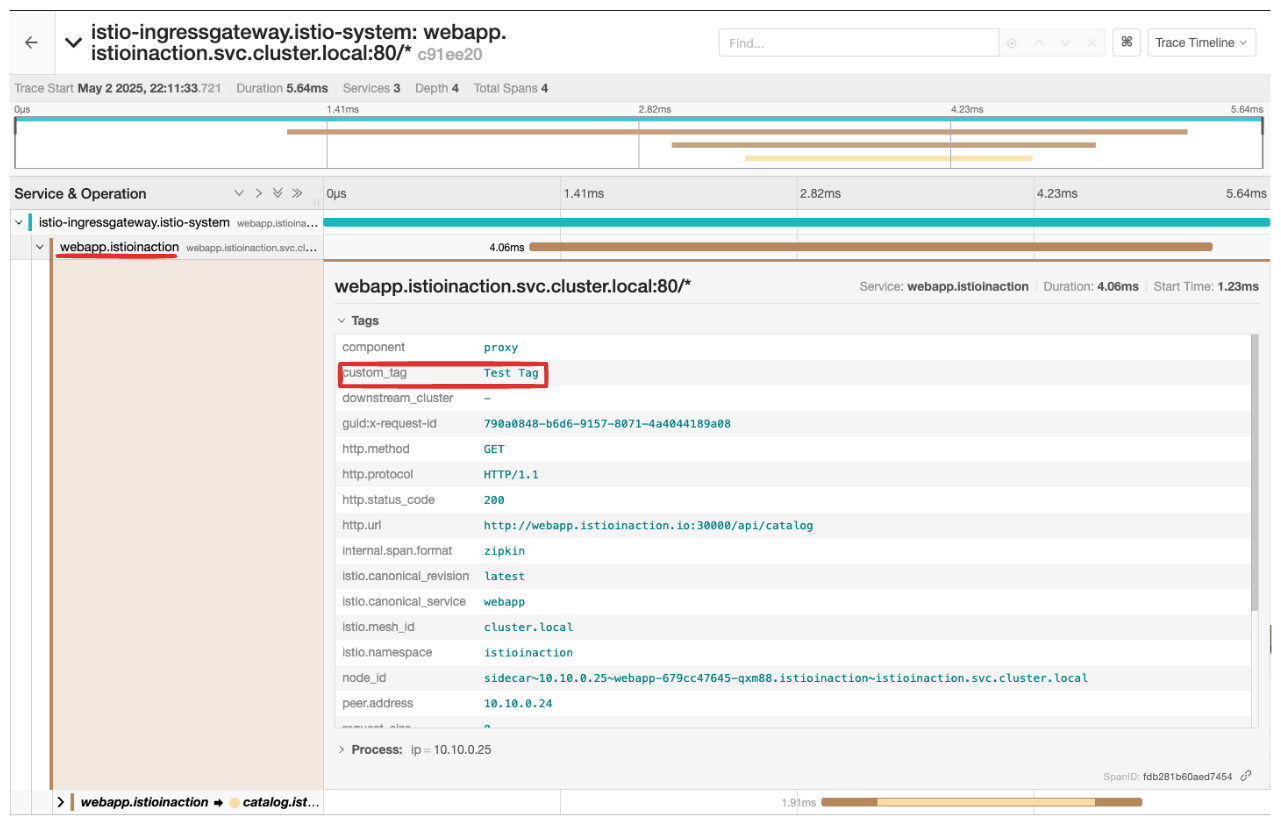Click the yellow catalog span in minimap
The image size is (1281, 837).
[x=888, y=158]
